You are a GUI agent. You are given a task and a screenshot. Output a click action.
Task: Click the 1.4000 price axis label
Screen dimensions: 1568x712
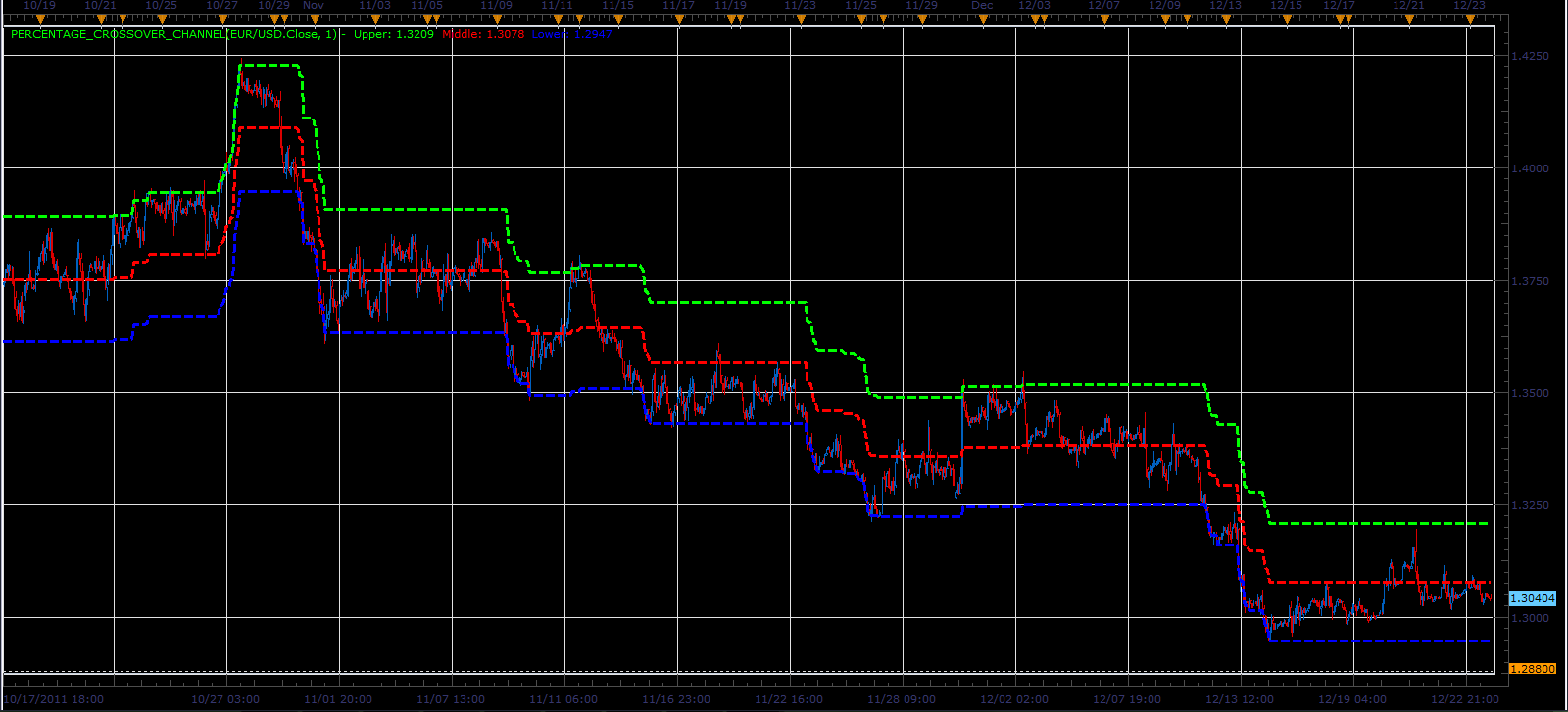pos(1531,168)
